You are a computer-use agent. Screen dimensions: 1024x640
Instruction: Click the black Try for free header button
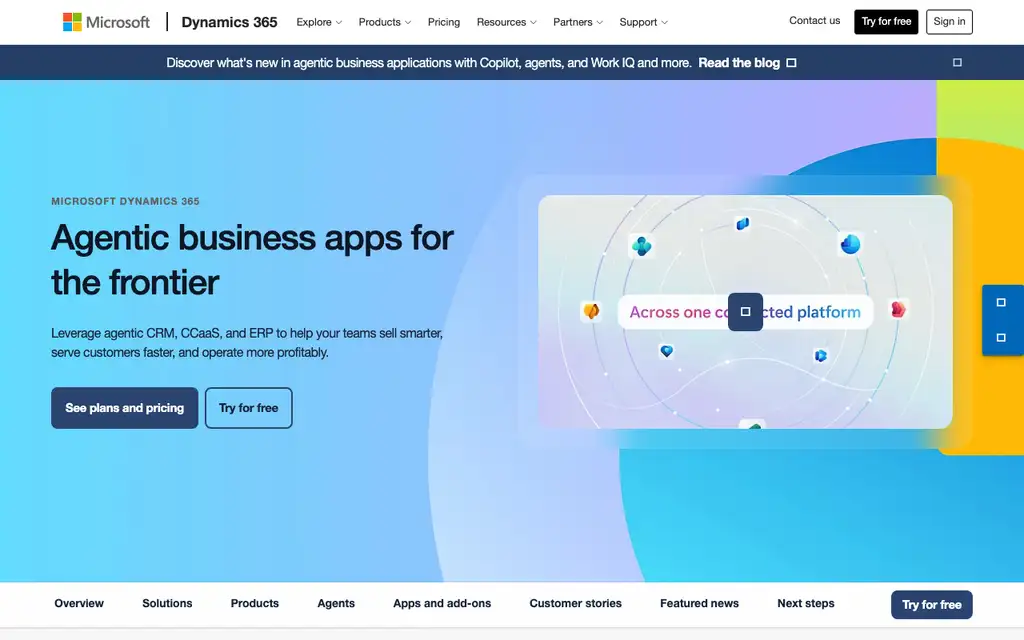886,22
